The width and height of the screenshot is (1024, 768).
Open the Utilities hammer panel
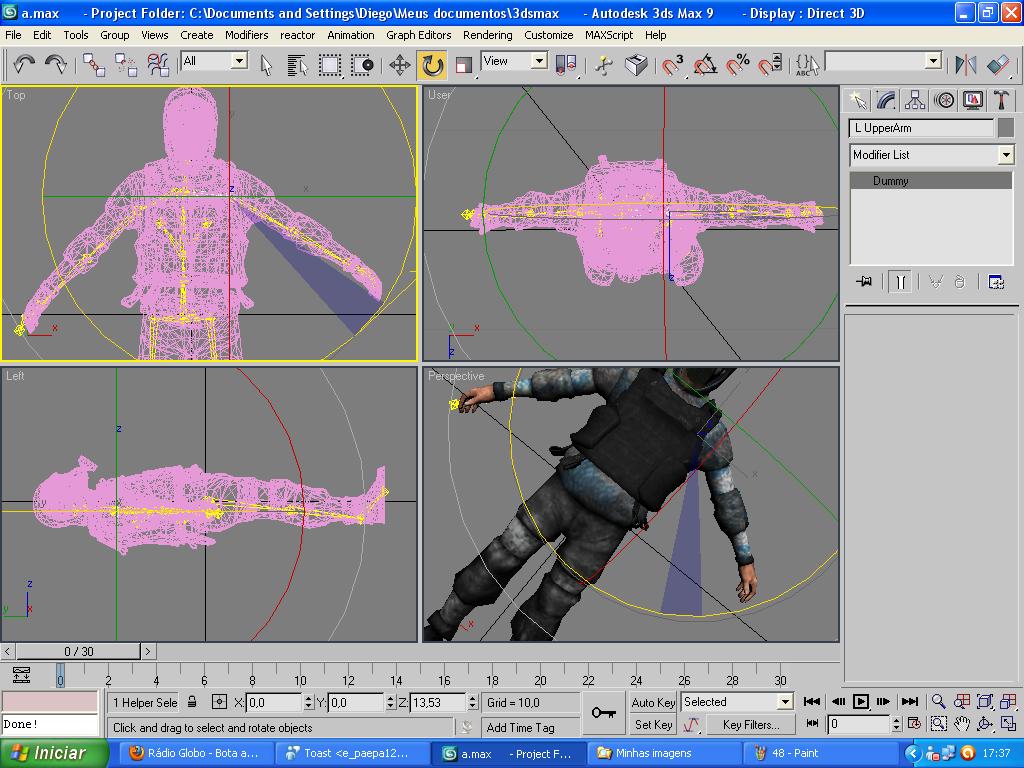[1001, 100]
